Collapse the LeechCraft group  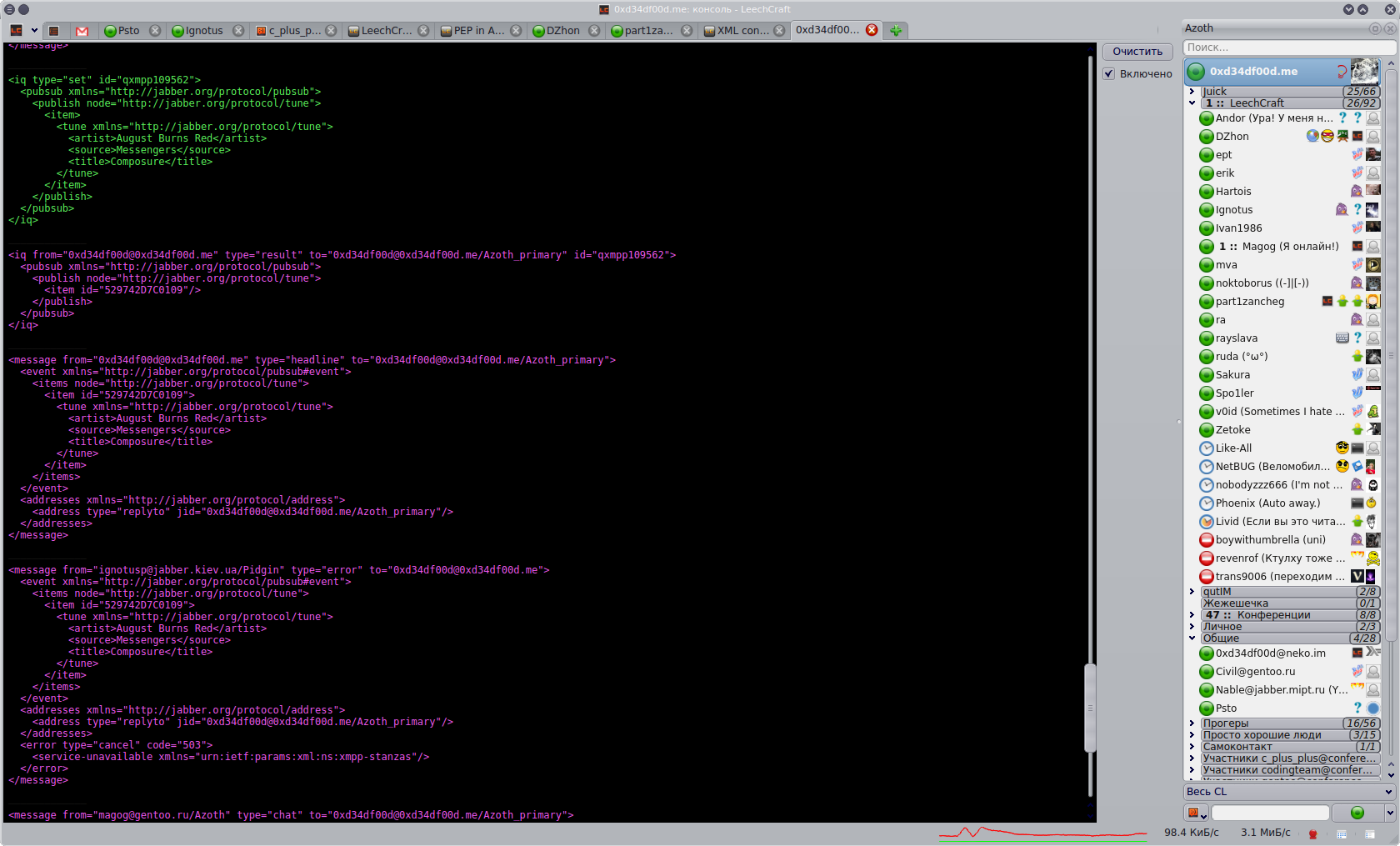click(x=1192, y=103)
